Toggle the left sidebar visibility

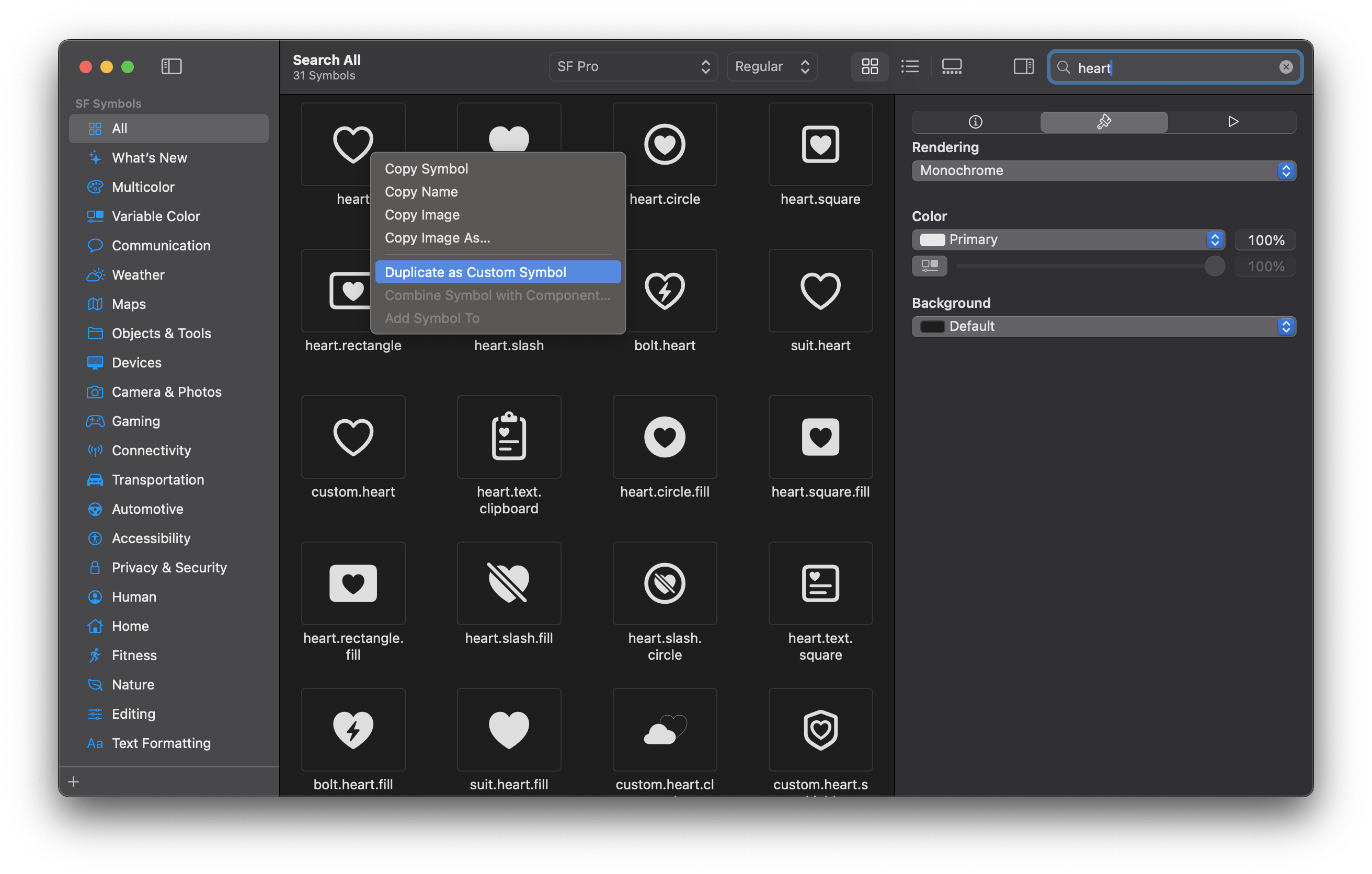click(171, 67)
